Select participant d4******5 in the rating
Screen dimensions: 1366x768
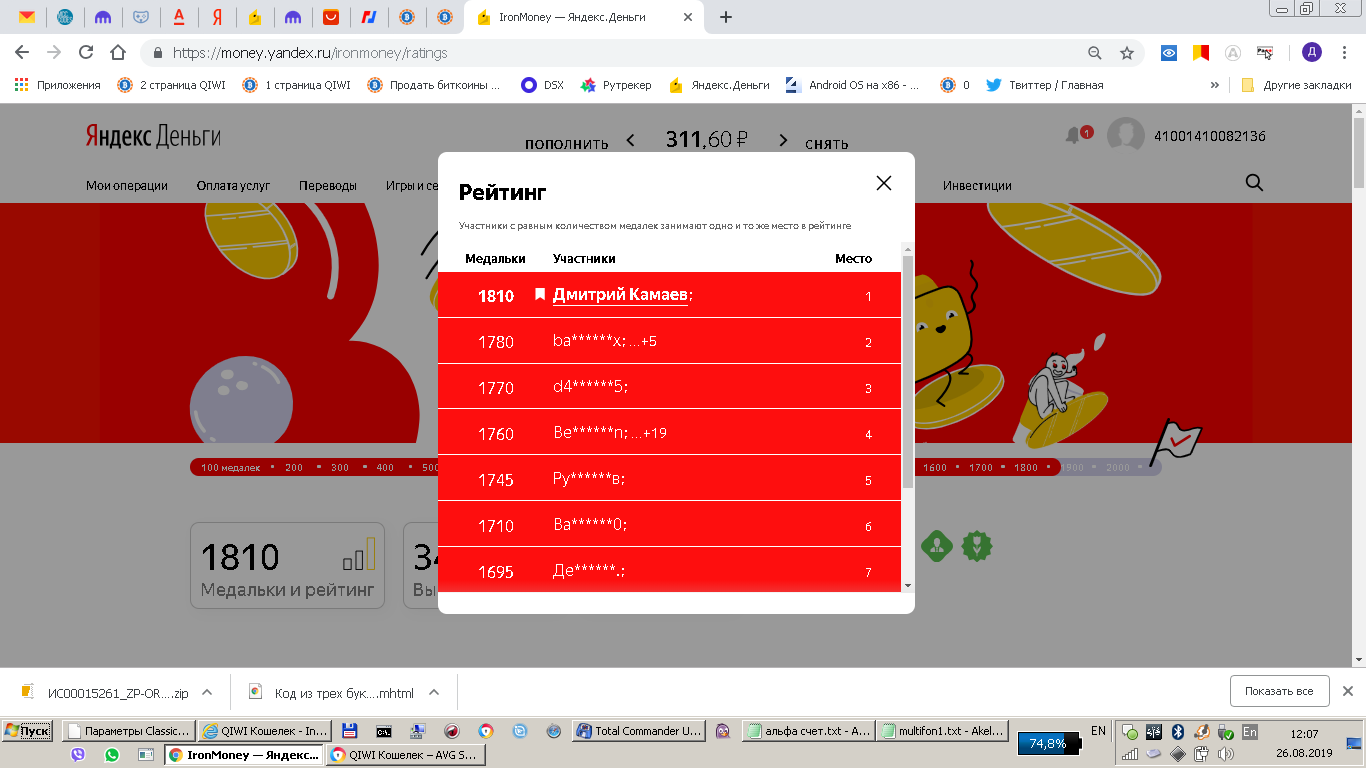coord(590,388)
